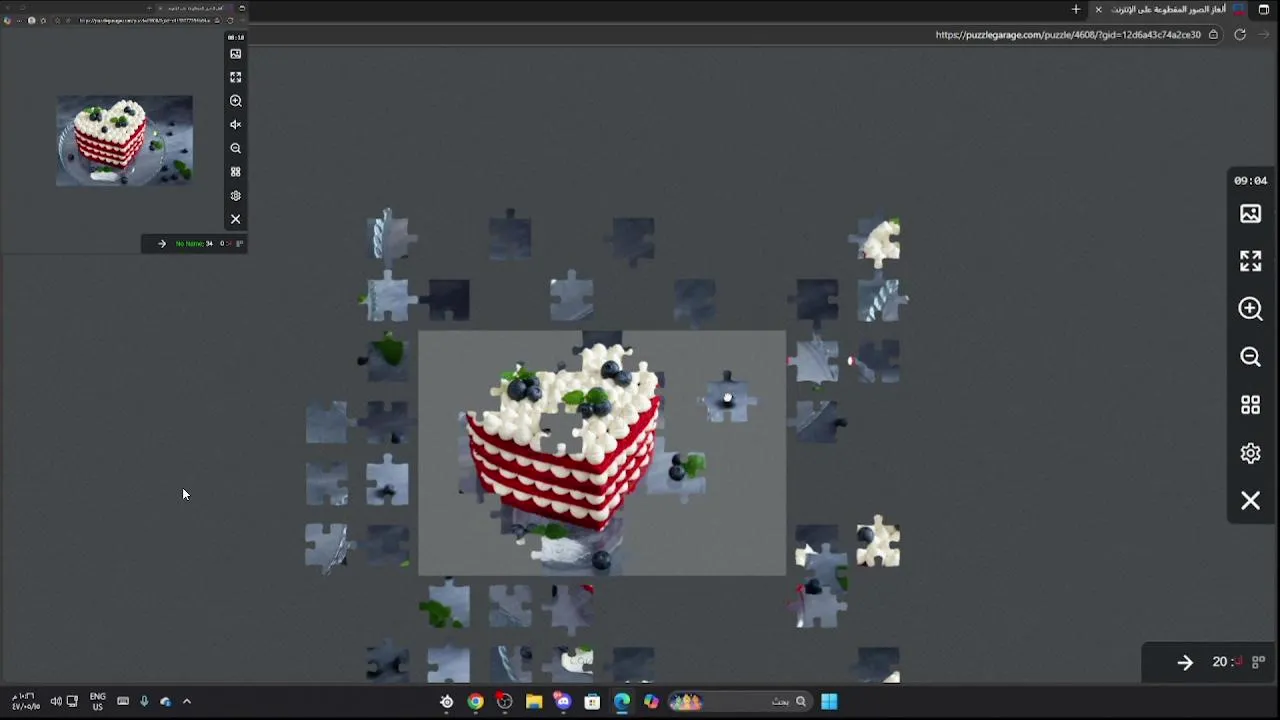
Task: Click settings gear in small window toolbar
Action: (236, 196)
